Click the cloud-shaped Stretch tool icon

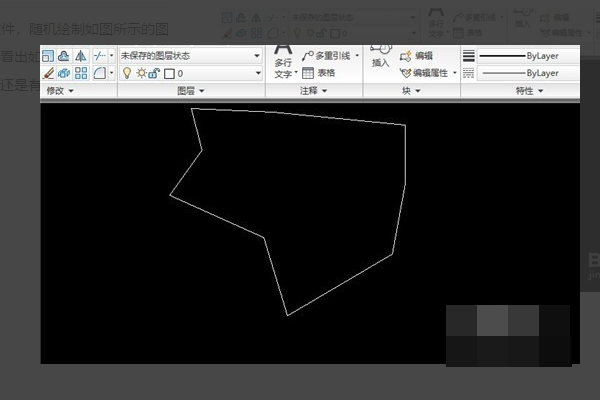click(x=64, y=56)
